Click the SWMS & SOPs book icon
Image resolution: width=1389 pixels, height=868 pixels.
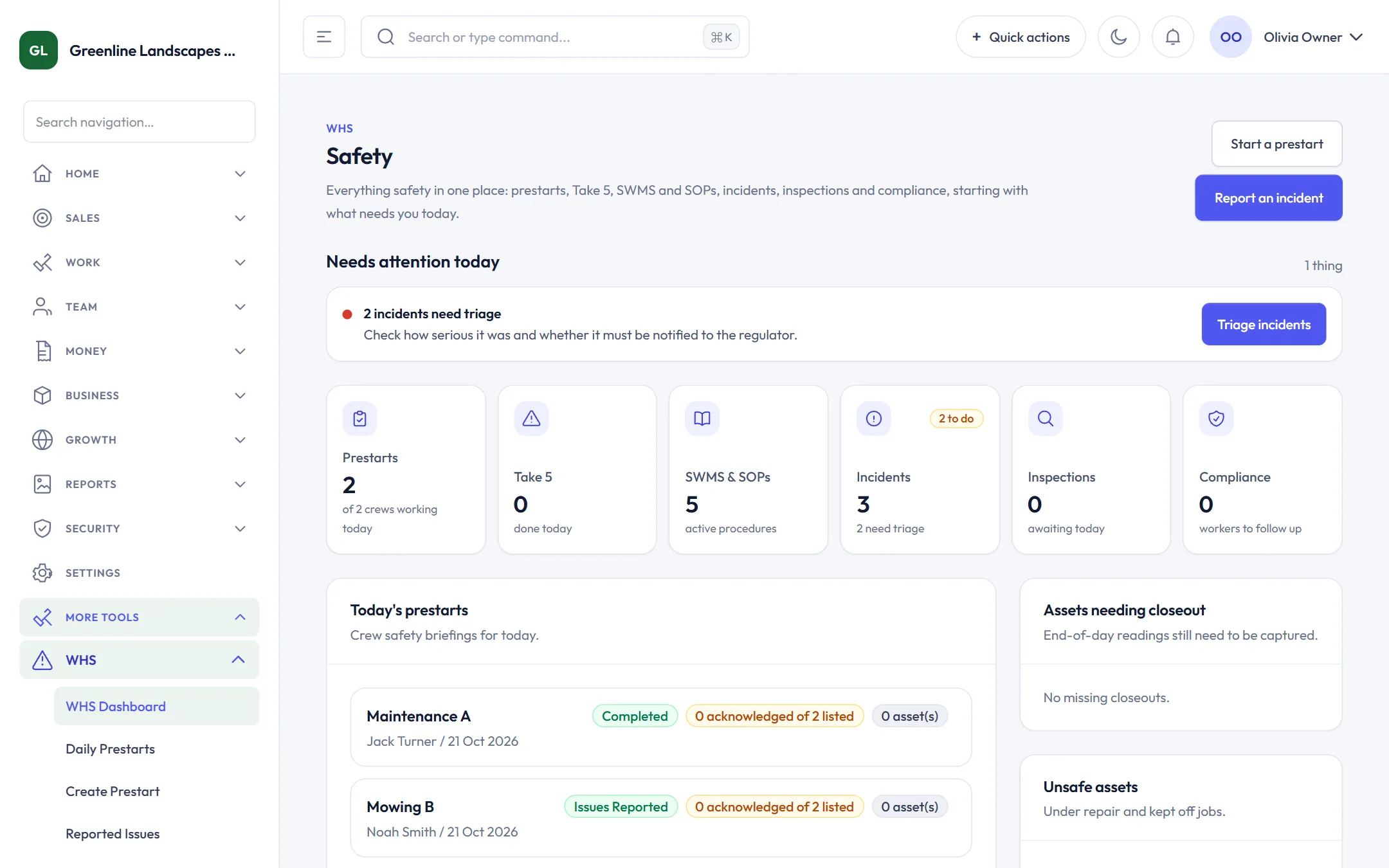pos(702,419)
